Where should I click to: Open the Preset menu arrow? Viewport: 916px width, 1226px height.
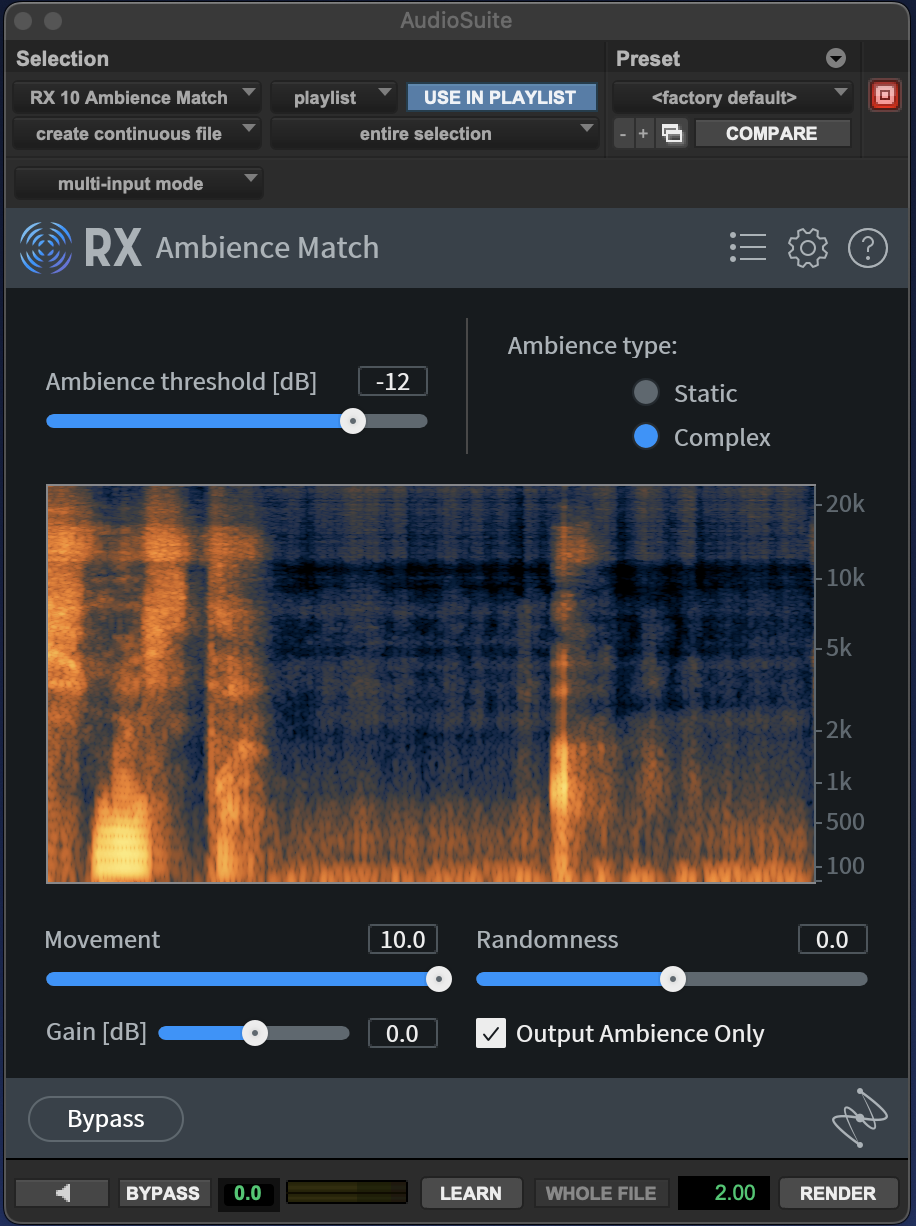tap(836, 59)
